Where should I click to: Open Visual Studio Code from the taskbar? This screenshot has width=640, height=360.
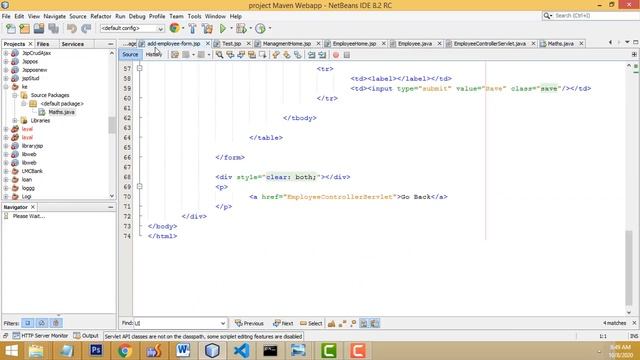[x=241, y=351]
